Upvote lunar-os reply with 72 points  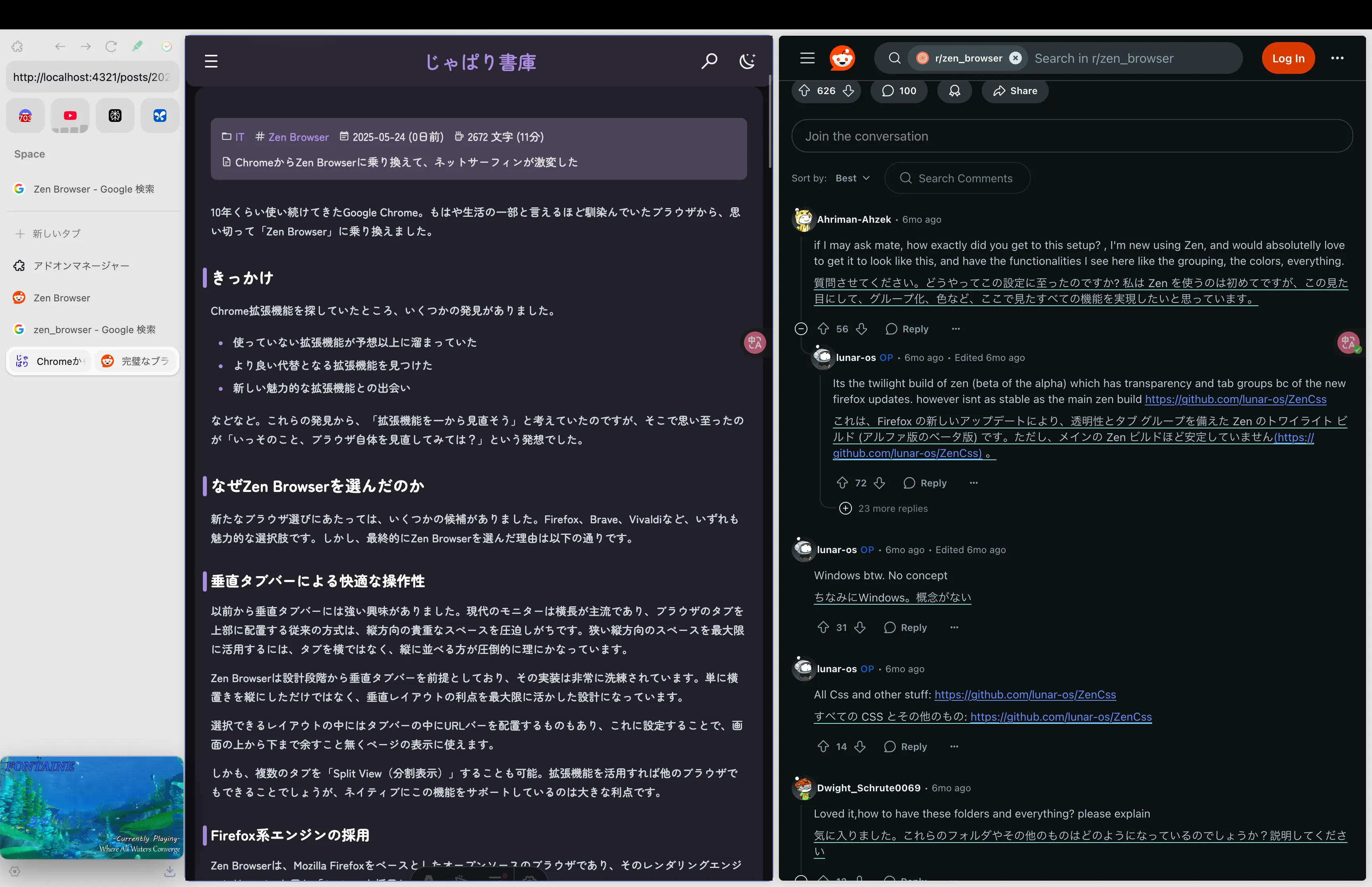842,483
